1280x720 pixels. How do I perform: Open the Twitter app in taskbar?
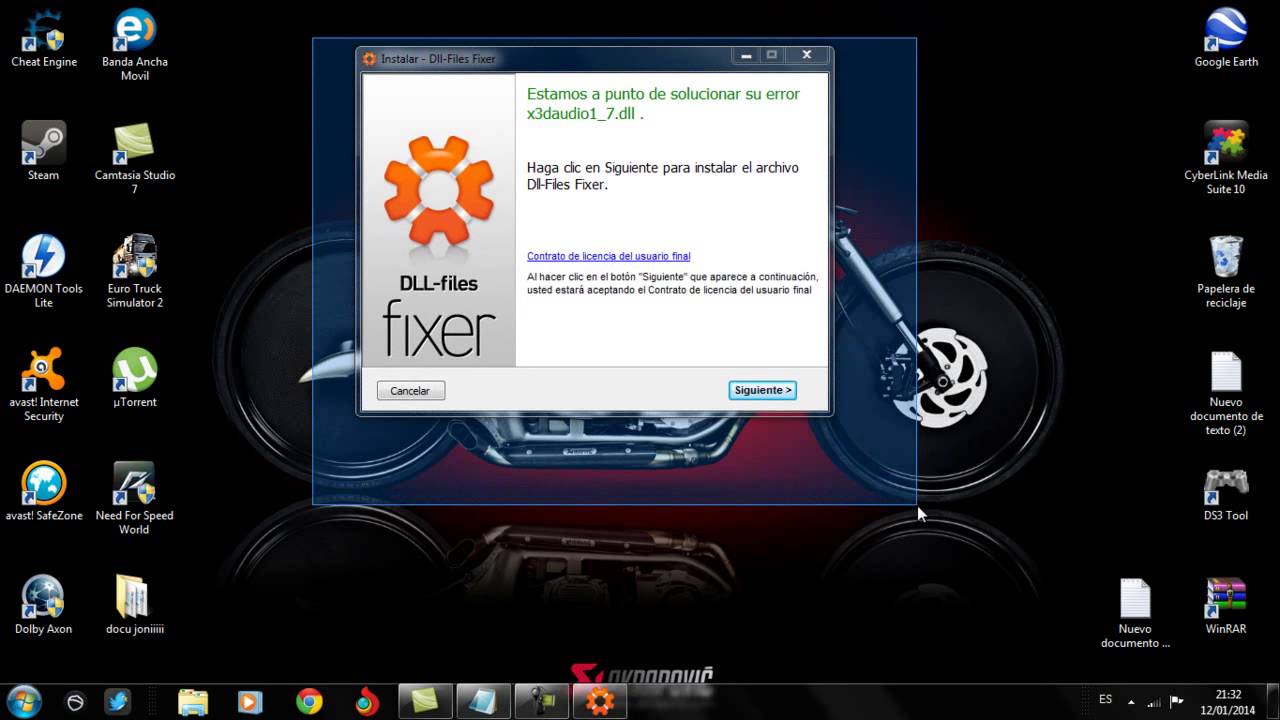118,702
